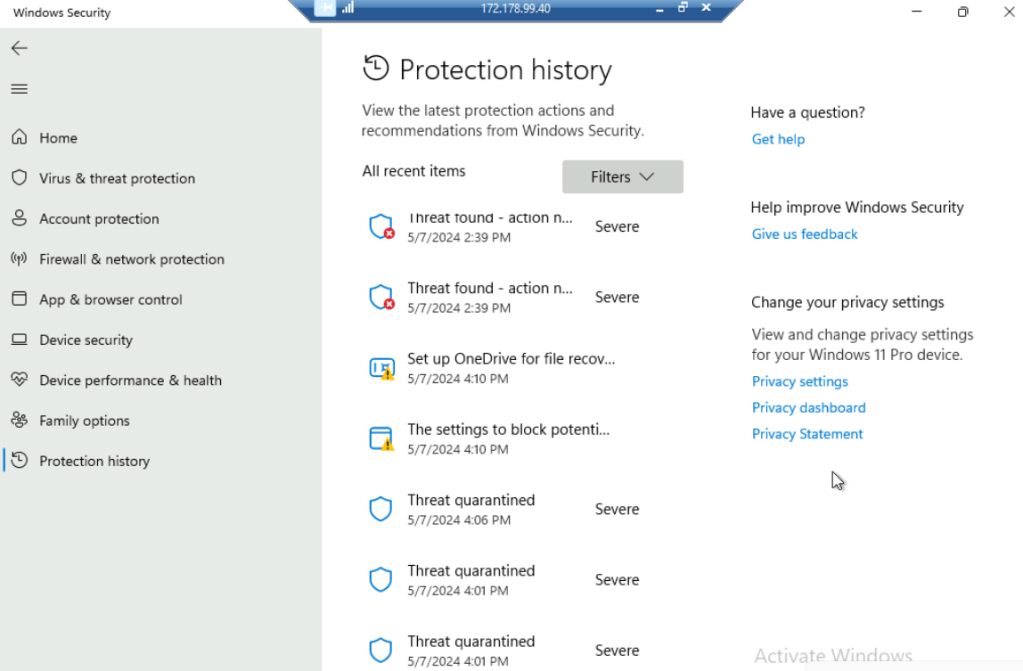Click the App & browser control icon

19,299
